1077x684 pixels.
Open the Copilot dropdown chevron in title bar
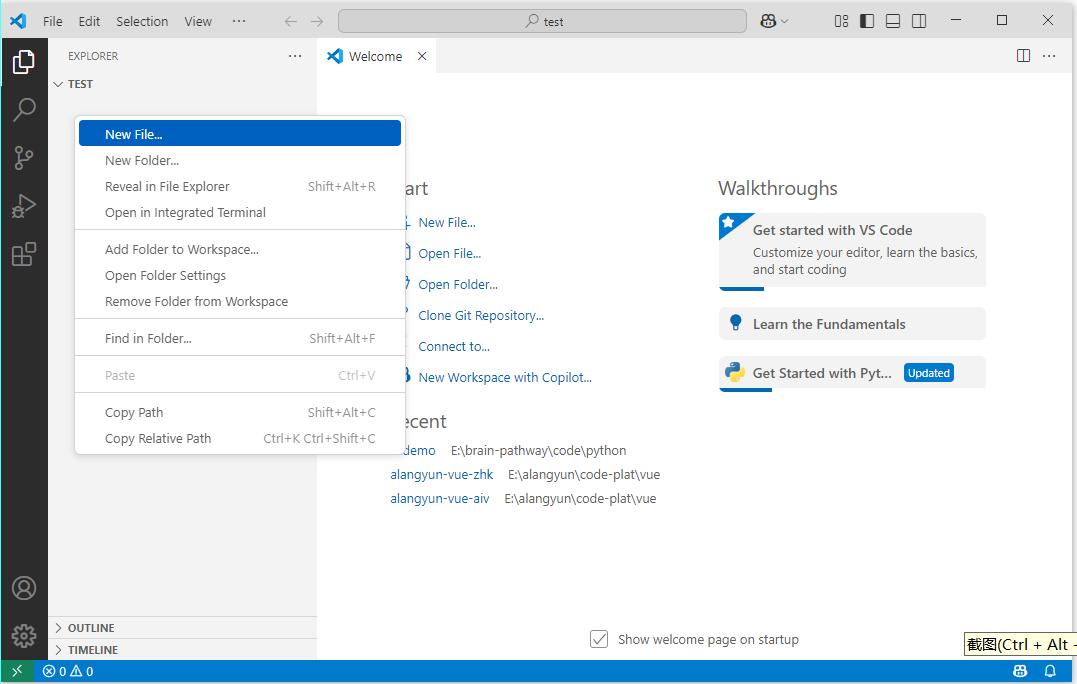(784, 21)
